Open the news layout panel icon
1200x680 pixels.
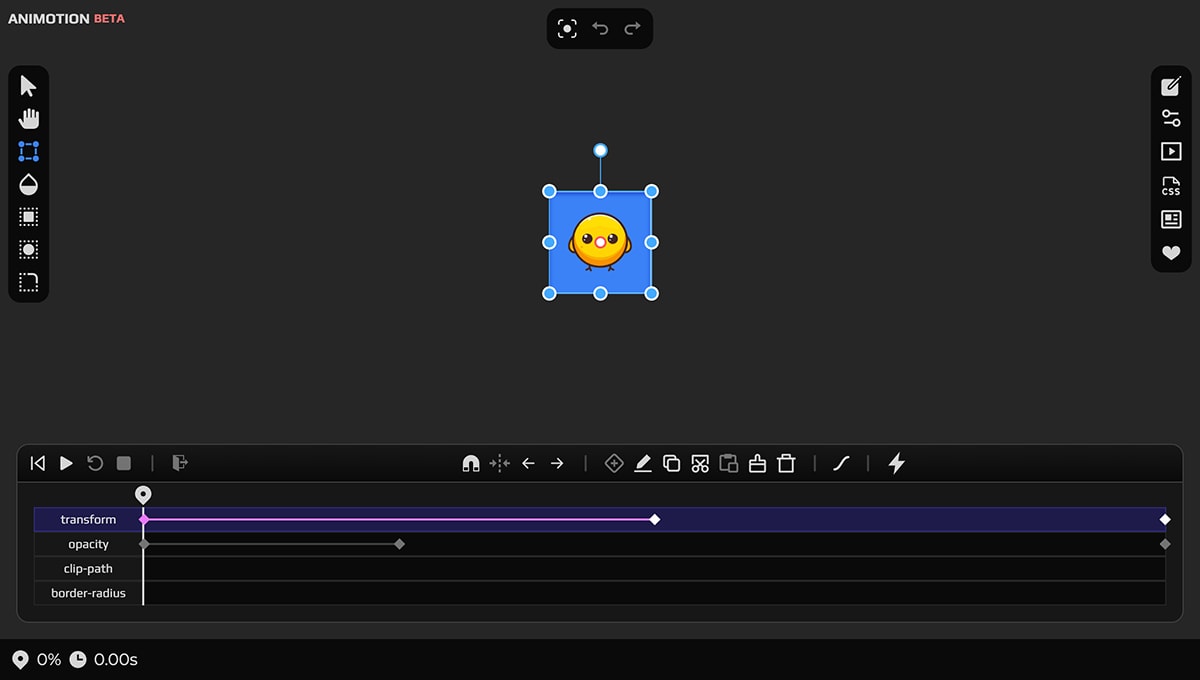[1171, 219]
